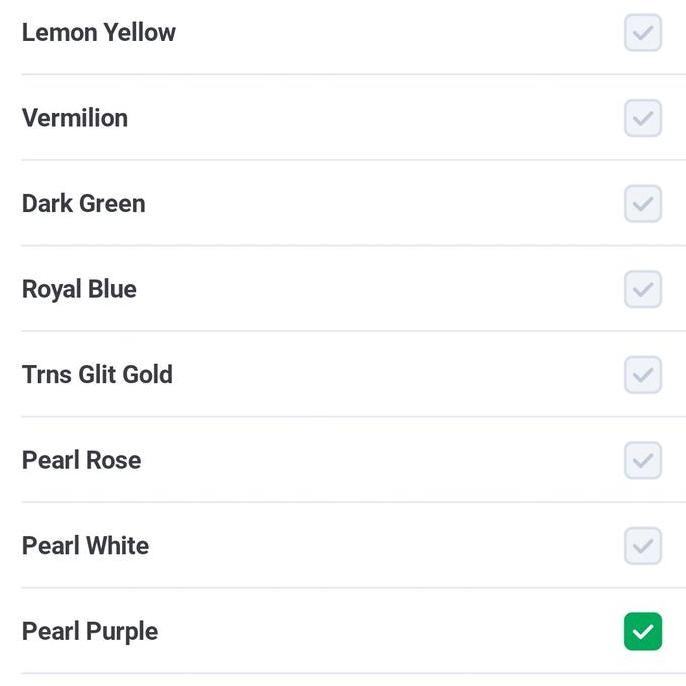Screen dimensions: 686x686
Task: Pick the Royal Blue color name
Action: click(x=79, y=289)
